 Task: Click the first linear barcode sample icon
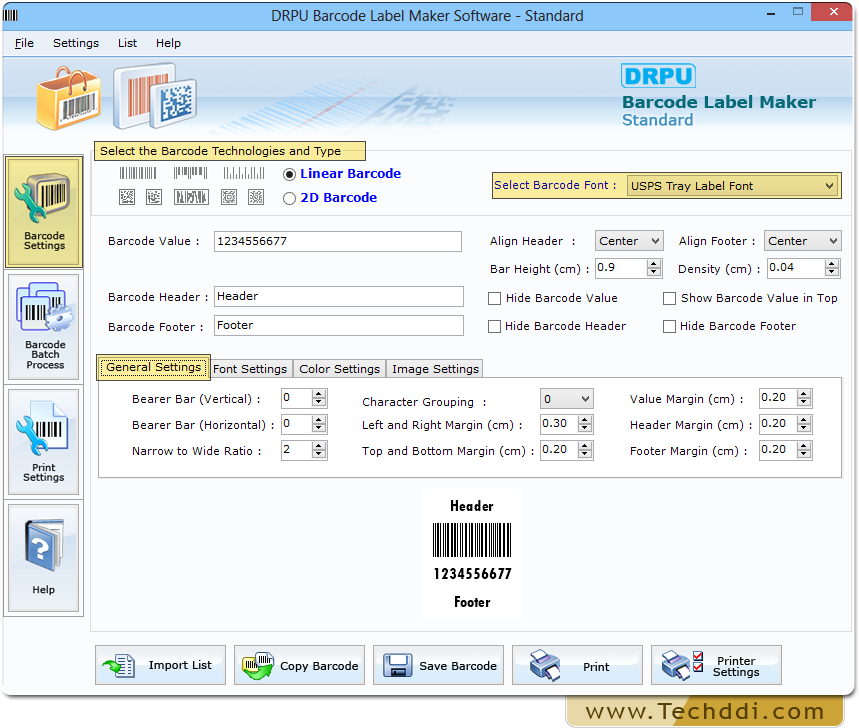[138, 174]
